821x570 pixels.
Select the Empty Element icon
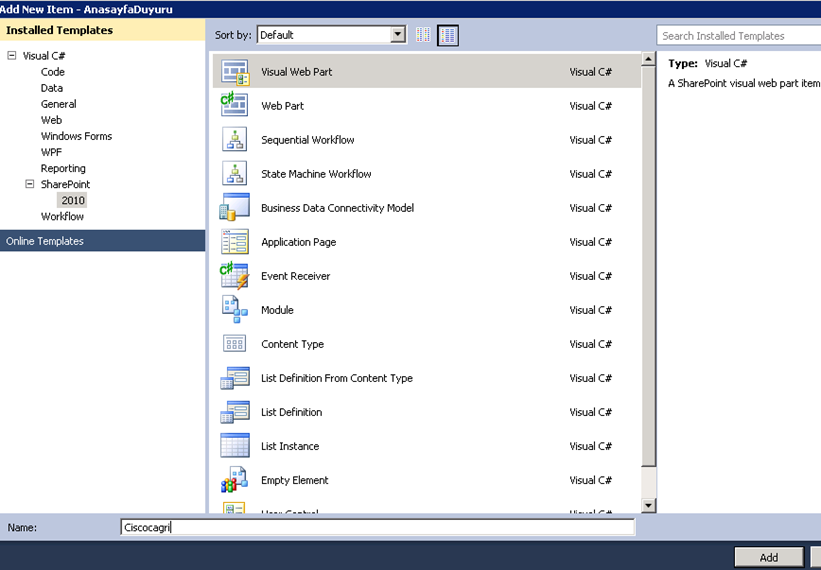(x=234, y=480)
